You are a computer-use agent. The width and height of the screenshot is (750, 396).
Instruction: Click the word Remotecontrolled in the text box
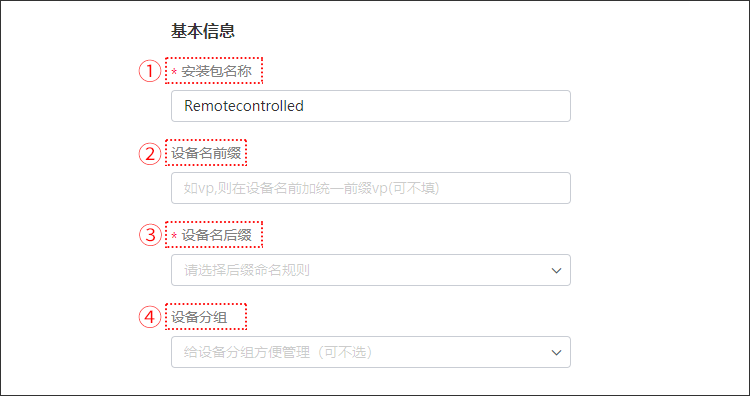[x=244, y=106]
